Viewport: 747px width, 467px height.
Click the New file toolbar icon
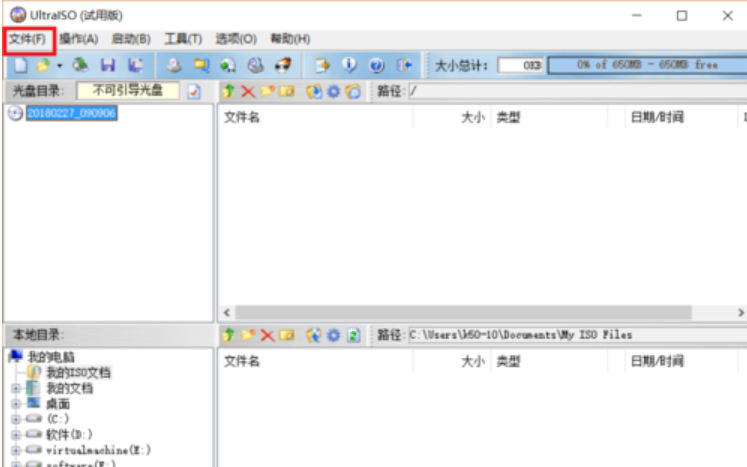pyautogui.click(x=18, y=65)
